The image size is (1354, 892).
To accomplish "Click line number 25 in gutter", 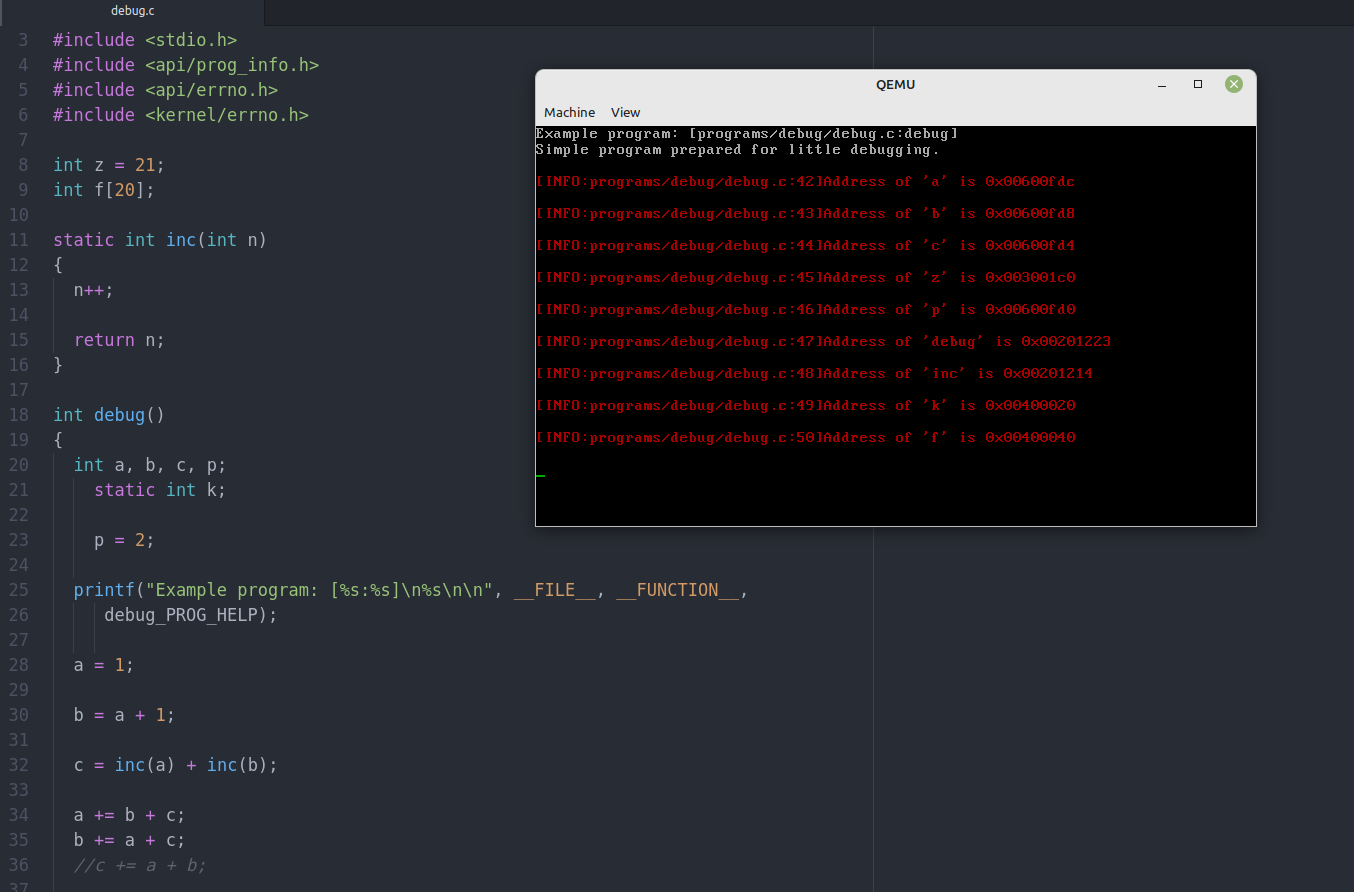I will pyautogui.click(x=18, y=590).
